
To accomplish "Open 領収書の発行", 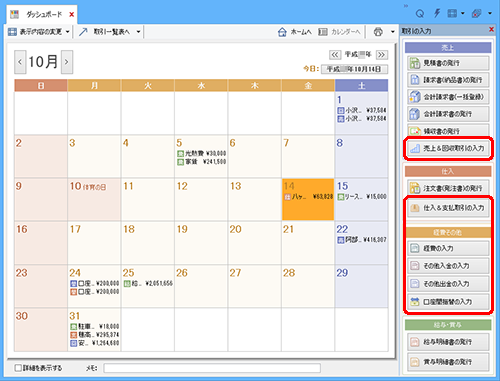I will tap(448, 130).
